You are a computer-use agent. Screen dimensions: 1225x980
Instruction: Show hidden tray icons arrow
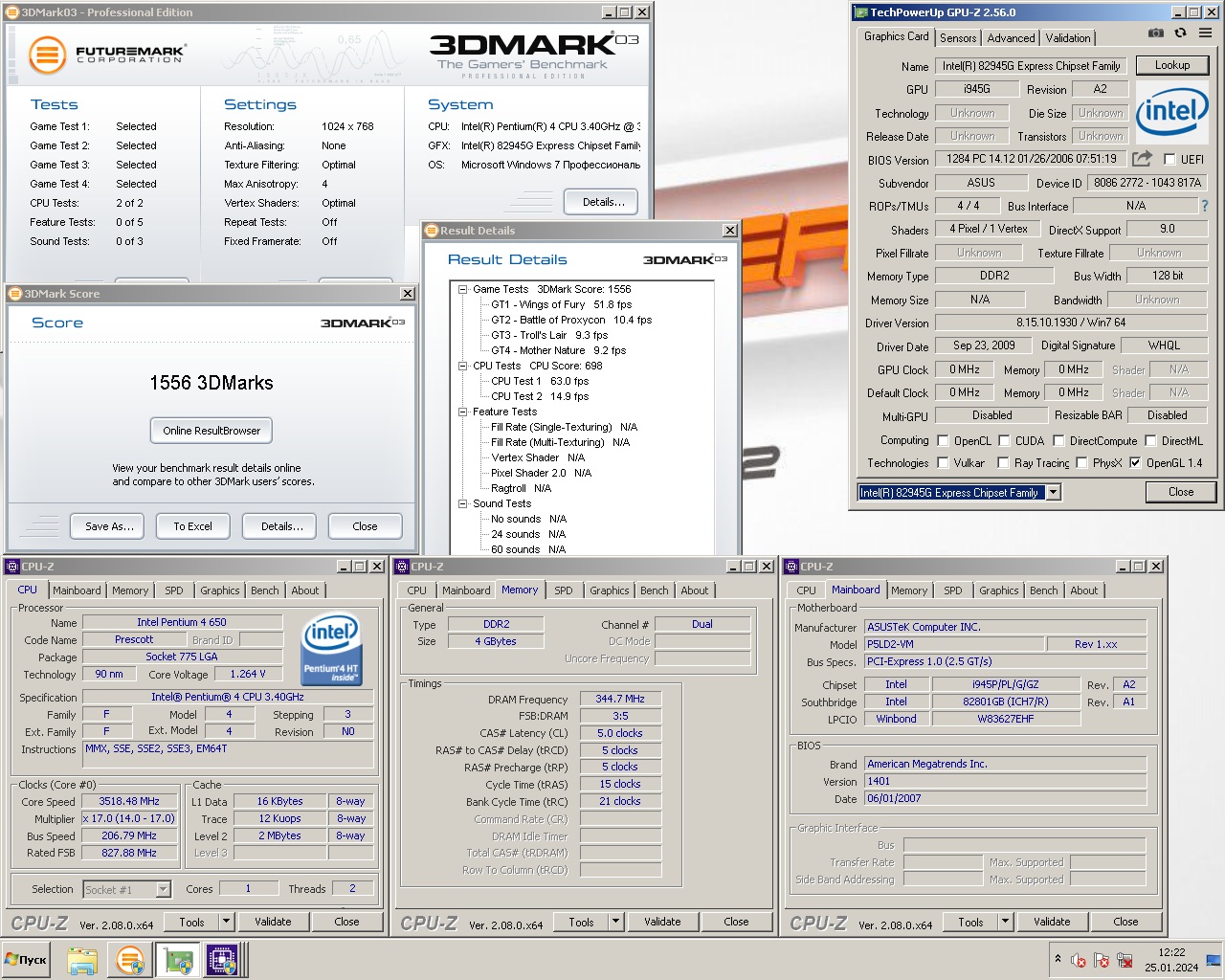[1058, 959]
